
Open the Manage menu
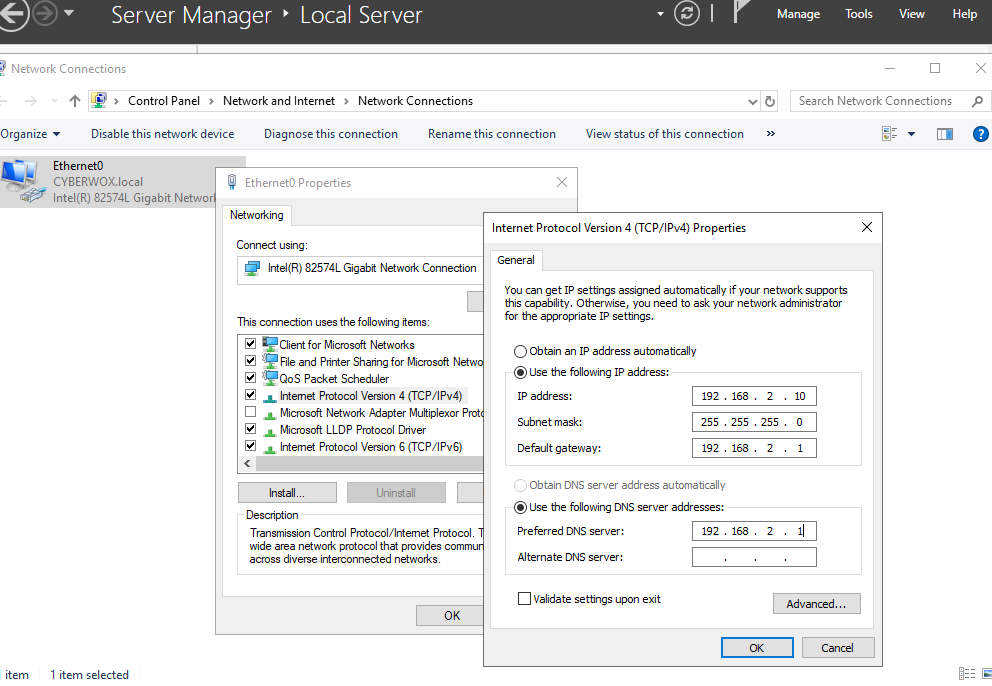pyautogui.click(x=798, y=14)
